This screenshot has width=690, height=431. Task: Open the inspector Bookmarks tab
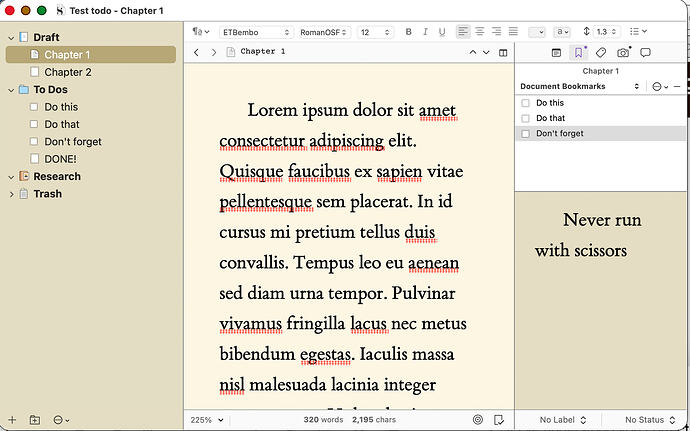(578, 53)
